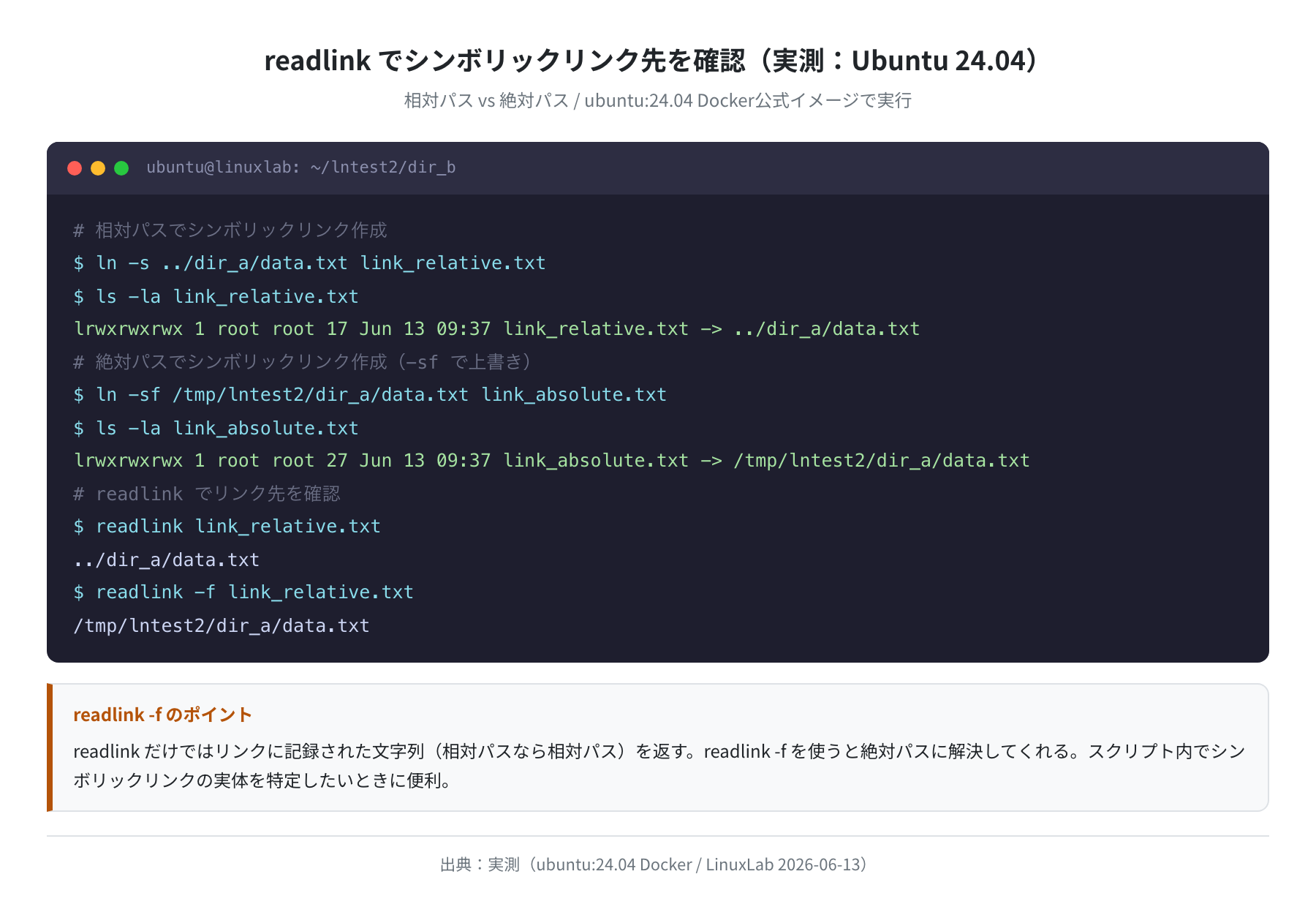The width and height of the screenshot is (1316, 904).
Task: Click the ls output line for link_absolute.txt symlink
Action: click(x=552, y=461)
